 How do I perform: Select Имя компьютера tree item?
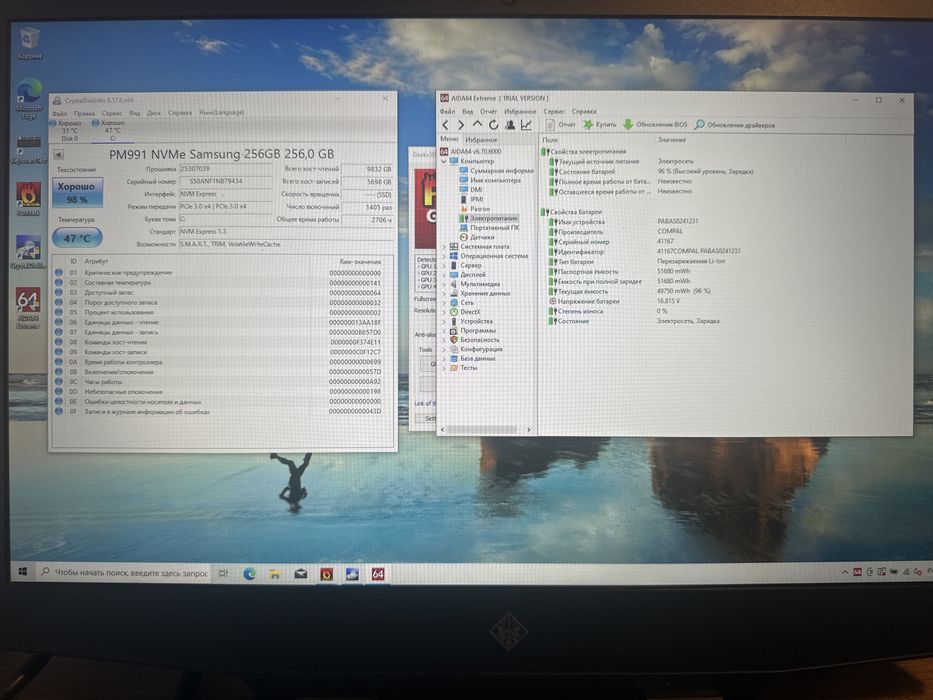(490, 180)
